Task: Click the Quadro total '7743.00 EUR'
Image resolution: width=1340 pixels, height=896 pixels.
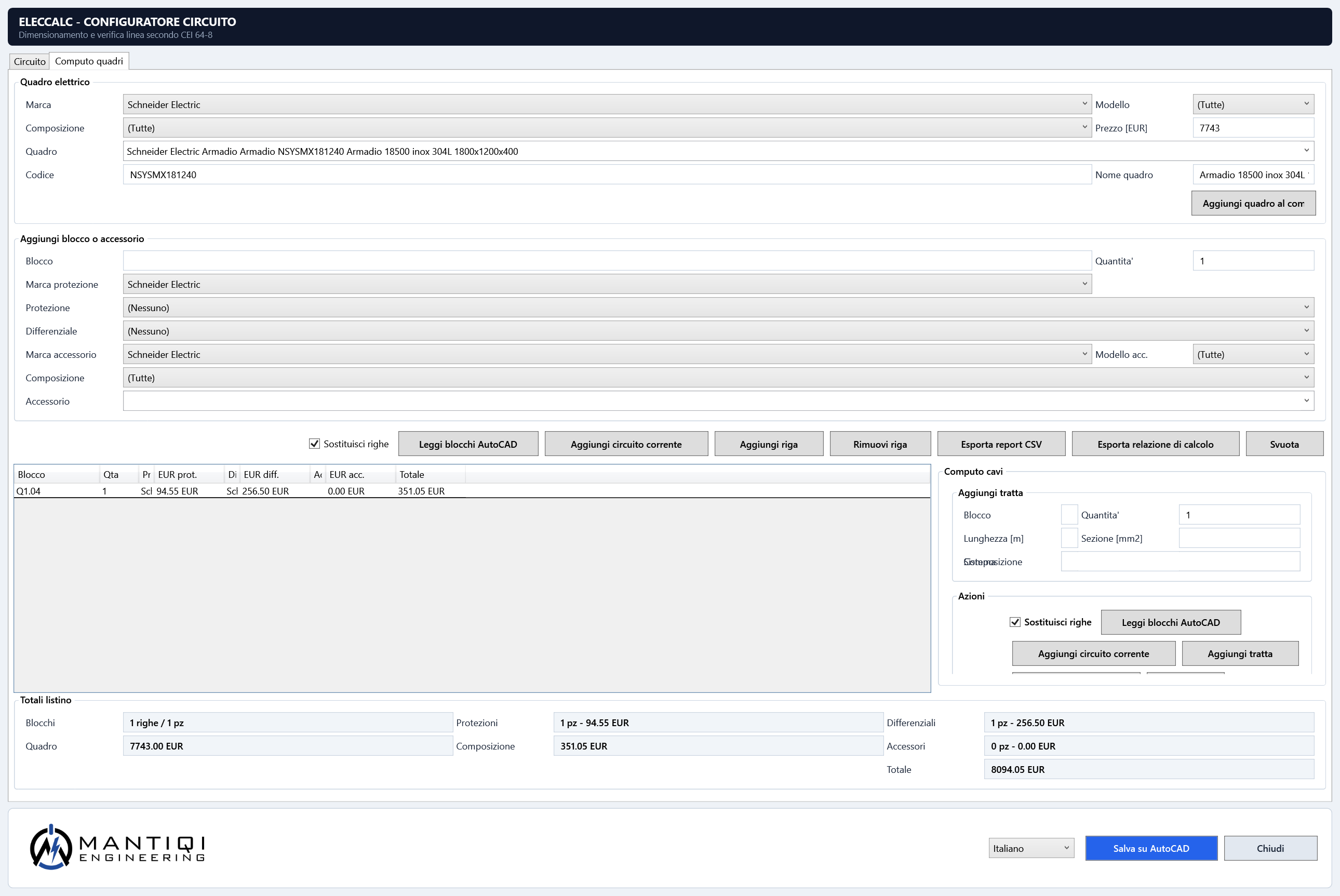Action: pyautogui.click(x=288, y=746)
